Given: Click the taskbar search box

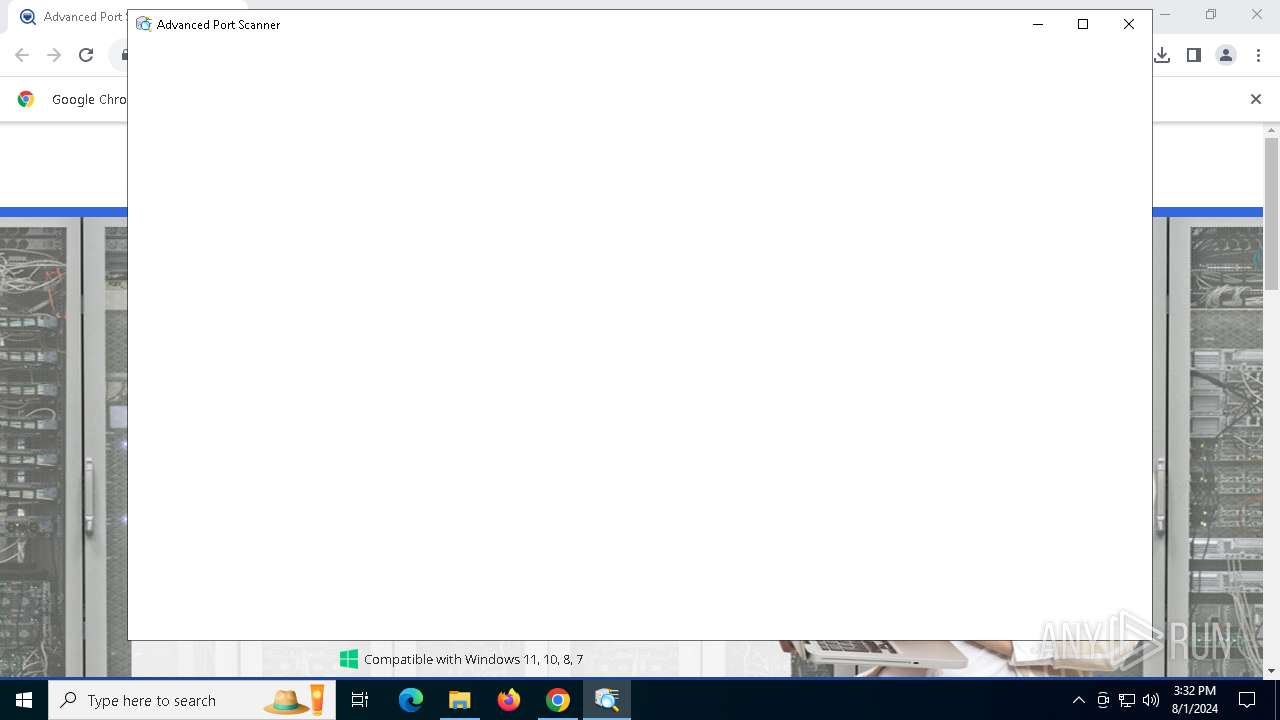Looking at the screenshot, I should [192, 700].
